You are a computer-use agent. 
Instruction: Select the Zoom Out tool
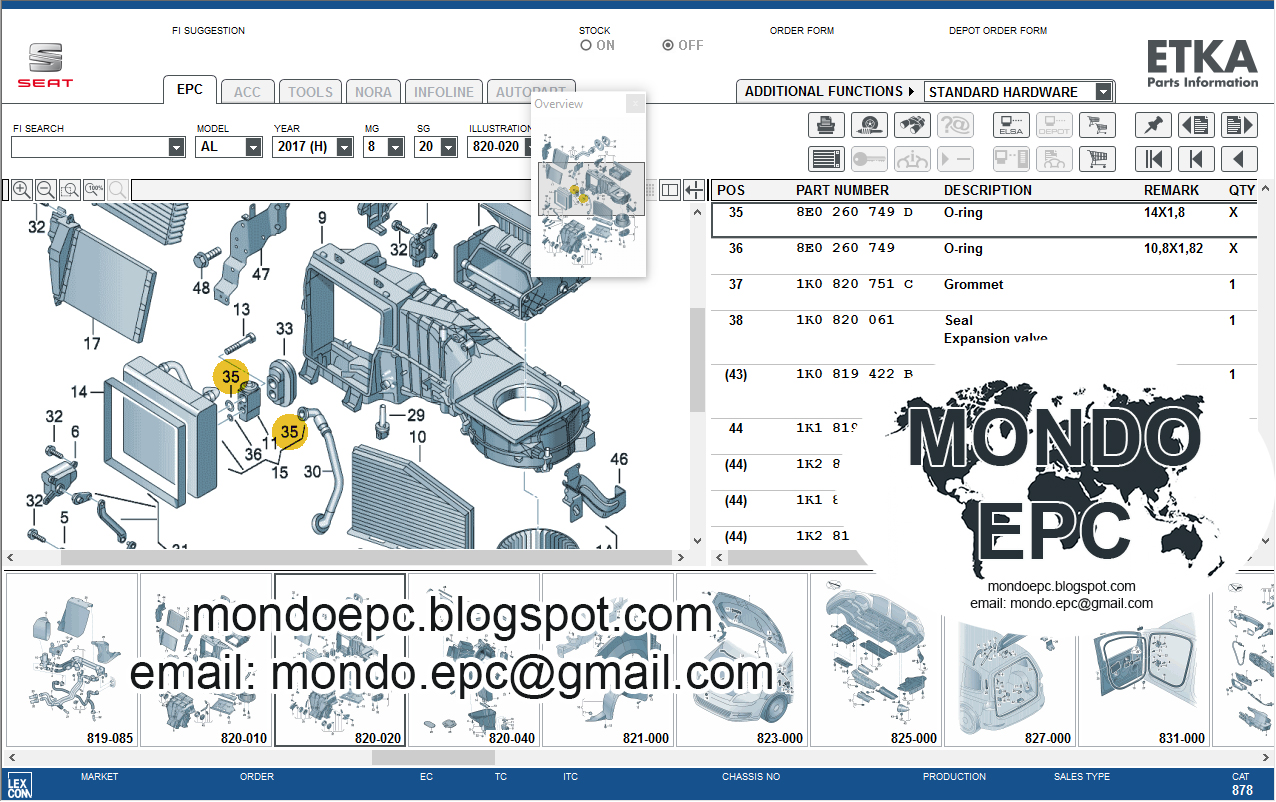click(x=45, y=189)
